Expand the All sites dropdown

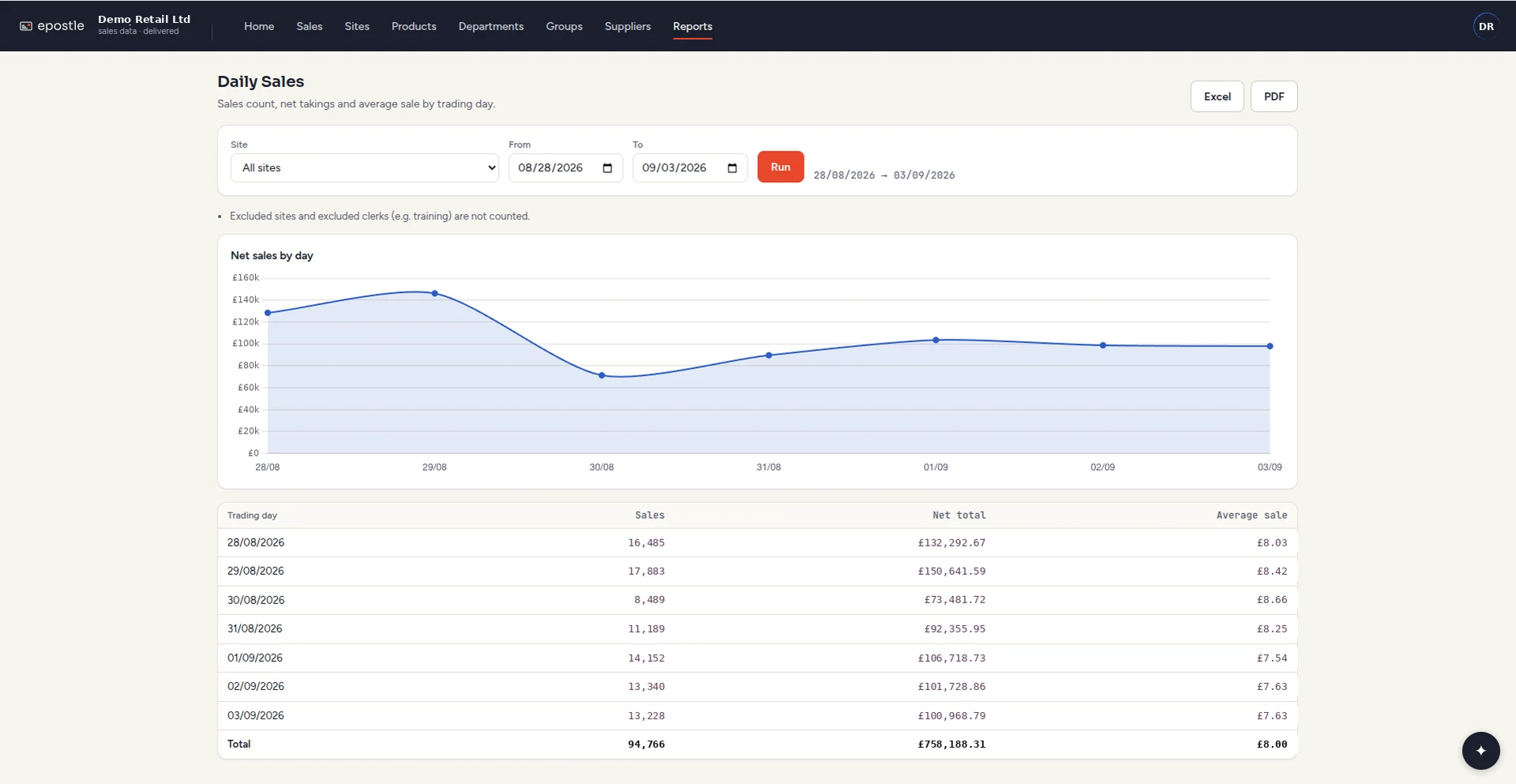click(x=365, y=168)
